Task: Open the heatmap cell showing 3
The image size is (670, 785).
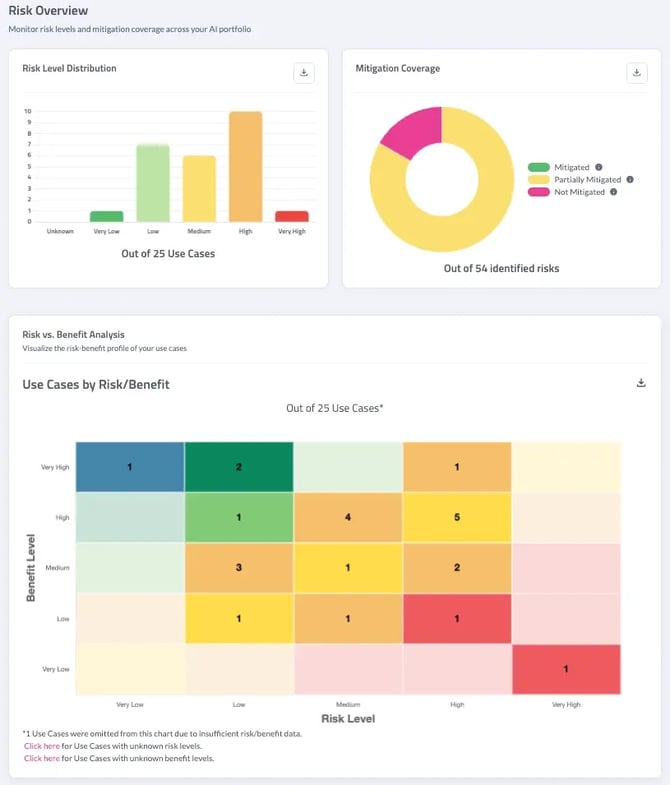Action: [239, 568]
